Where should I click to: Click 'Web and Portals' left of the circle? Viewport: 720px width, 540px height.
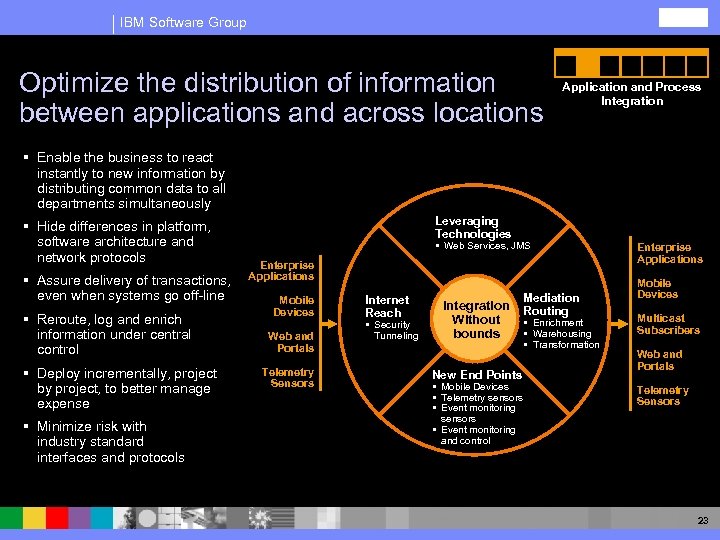[x=291, y=342]
